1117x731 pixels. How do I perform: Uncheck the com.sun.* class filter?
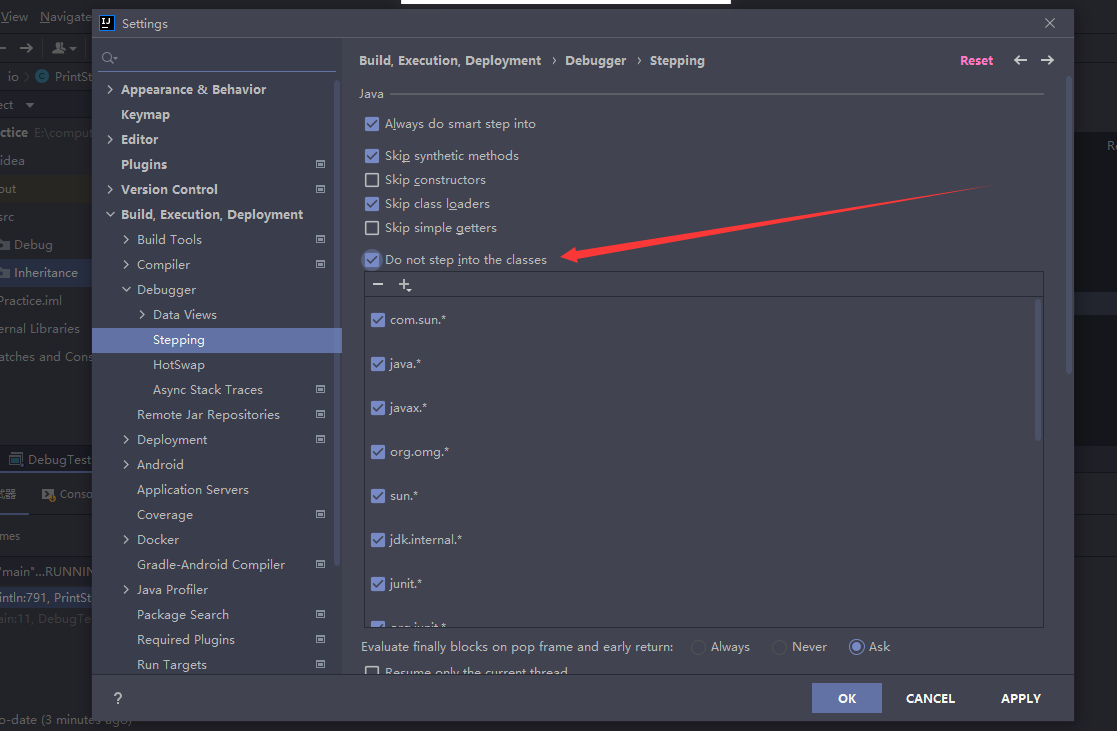coord(378,320)
